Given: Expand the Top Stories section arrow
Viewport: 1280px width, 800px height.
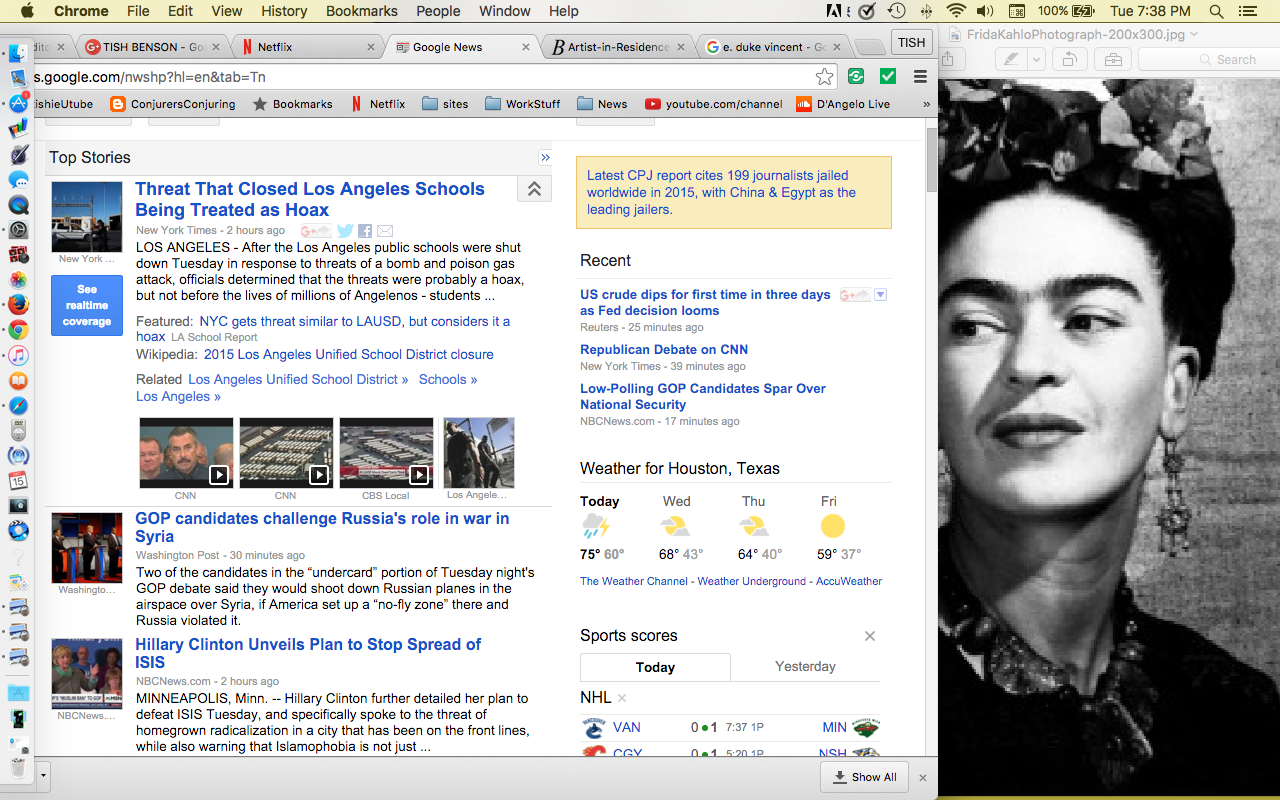Looking at the screenshot, I should point(545,157).
